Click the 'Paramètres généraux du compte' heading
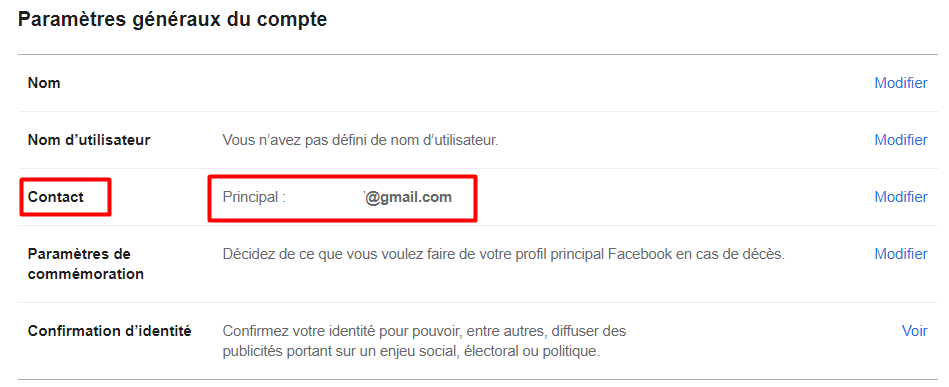This screenshot has width=949, height=387. (x=172, y=19)
